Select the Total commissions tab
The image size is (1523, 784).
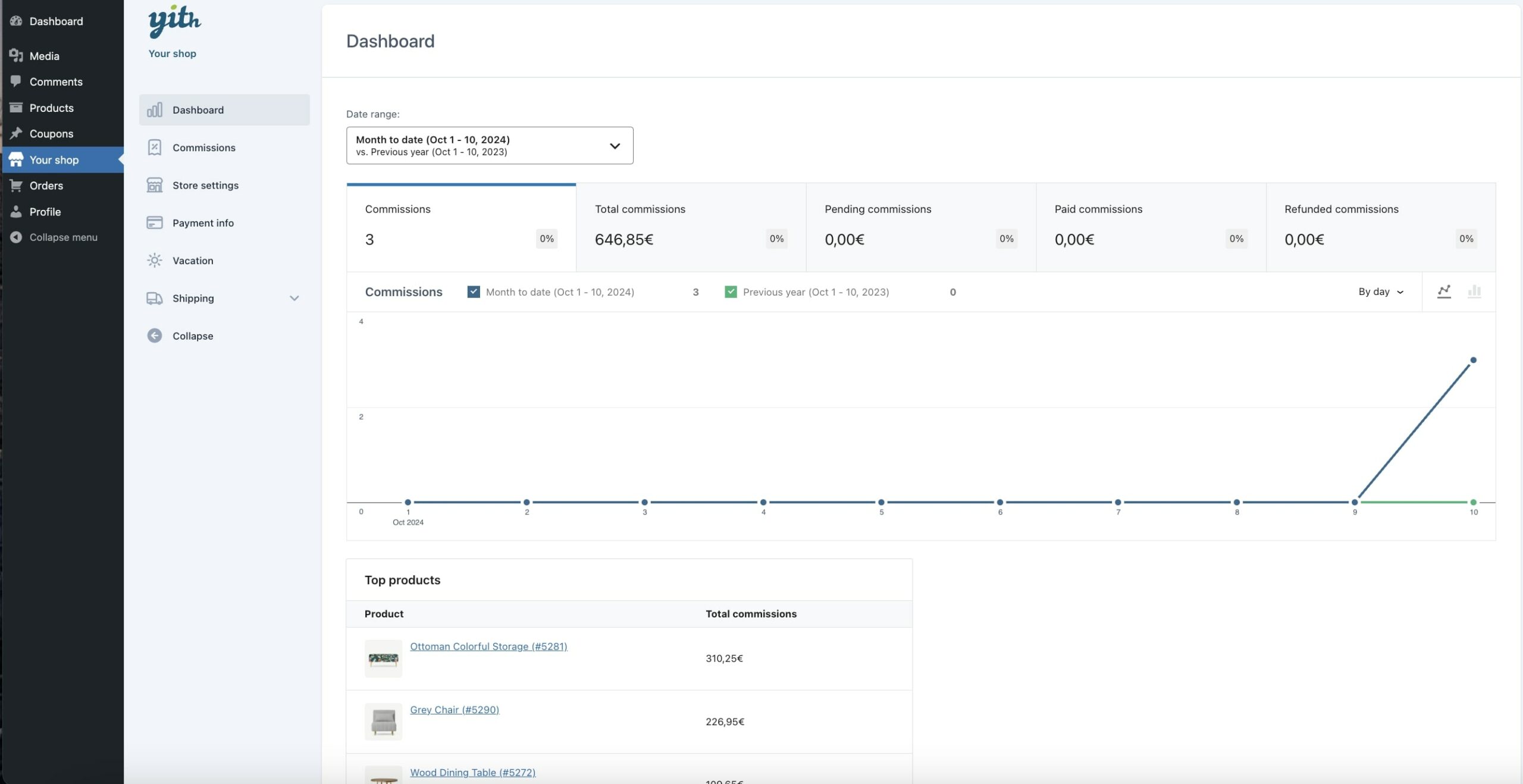coord(691,227)
